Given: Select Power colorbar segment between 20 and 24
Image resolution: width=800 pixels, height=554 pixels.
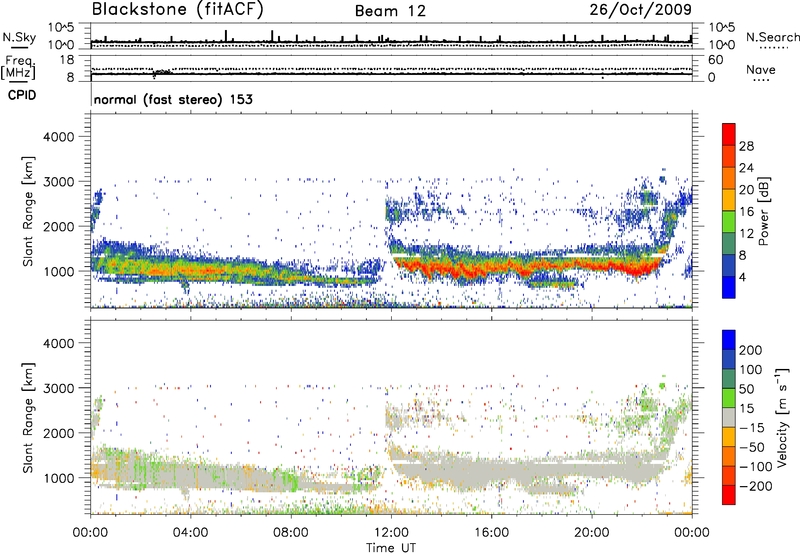Looking at the screenshot, I should [729, 178].
